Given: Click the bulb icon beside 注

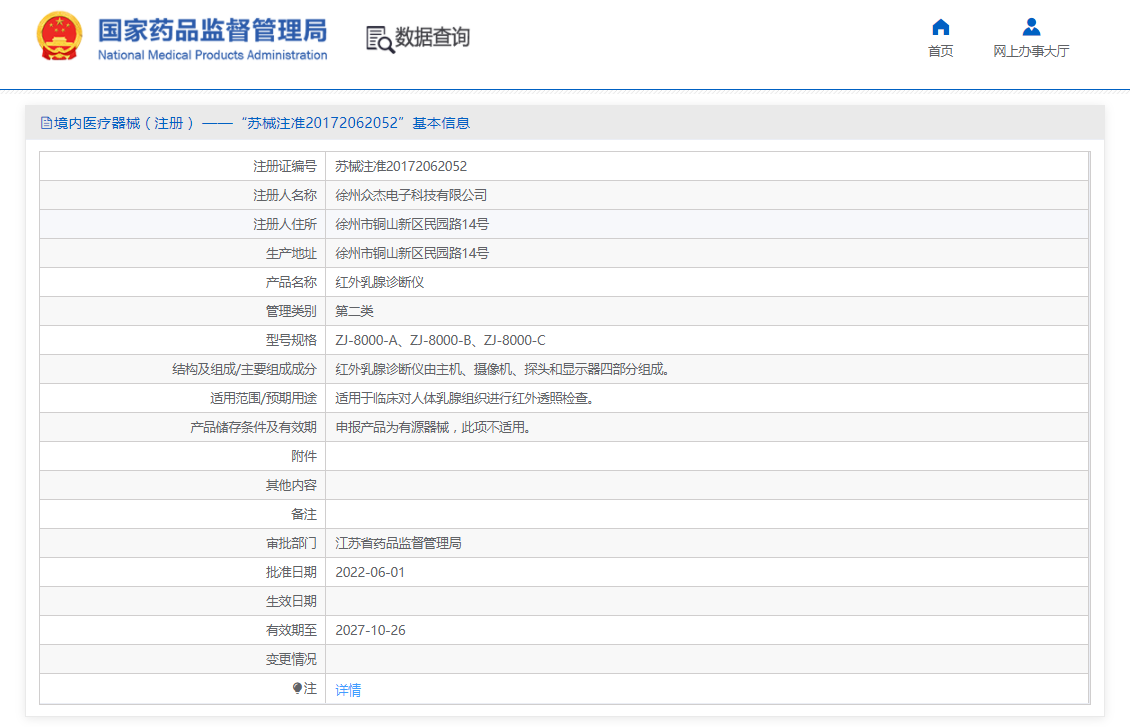Looking at the screenshot, I should (x=297, y=688).
